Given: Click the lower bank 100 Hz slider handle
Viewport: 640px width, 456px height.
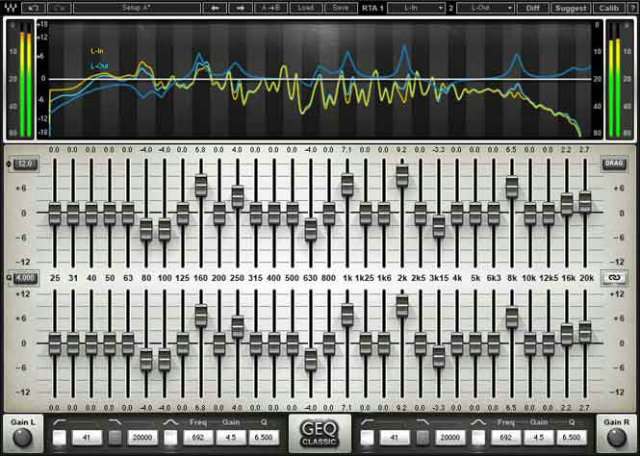Looking at the screenshot, I should coord(164,360).
